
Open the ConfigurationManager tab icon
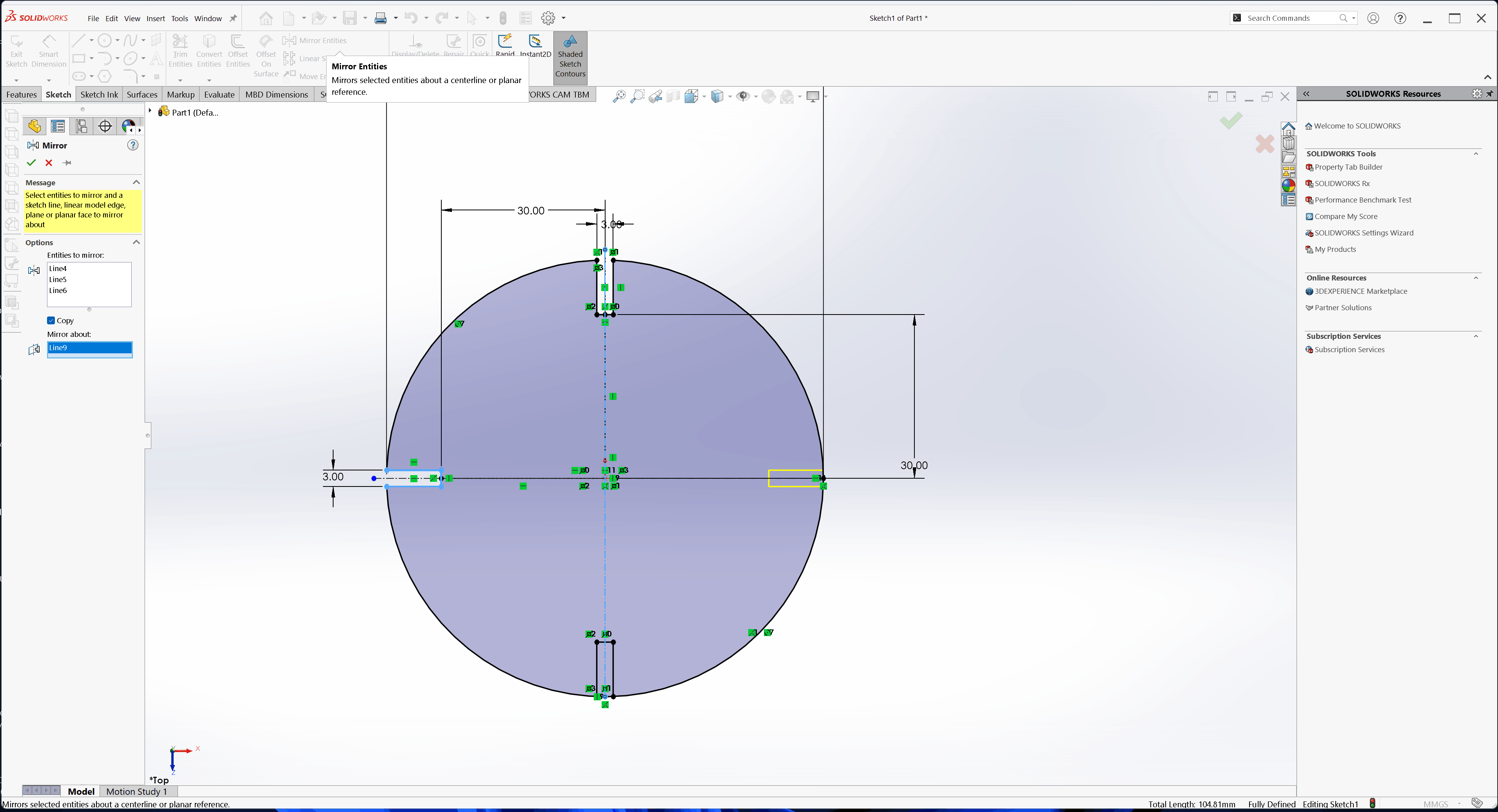pyautogui.click(x=81, y=126)
